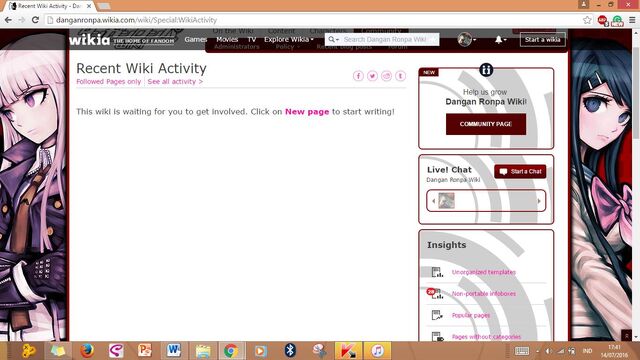Click the Unorganized templates icon
640x360 pixels.
[437, 272]
